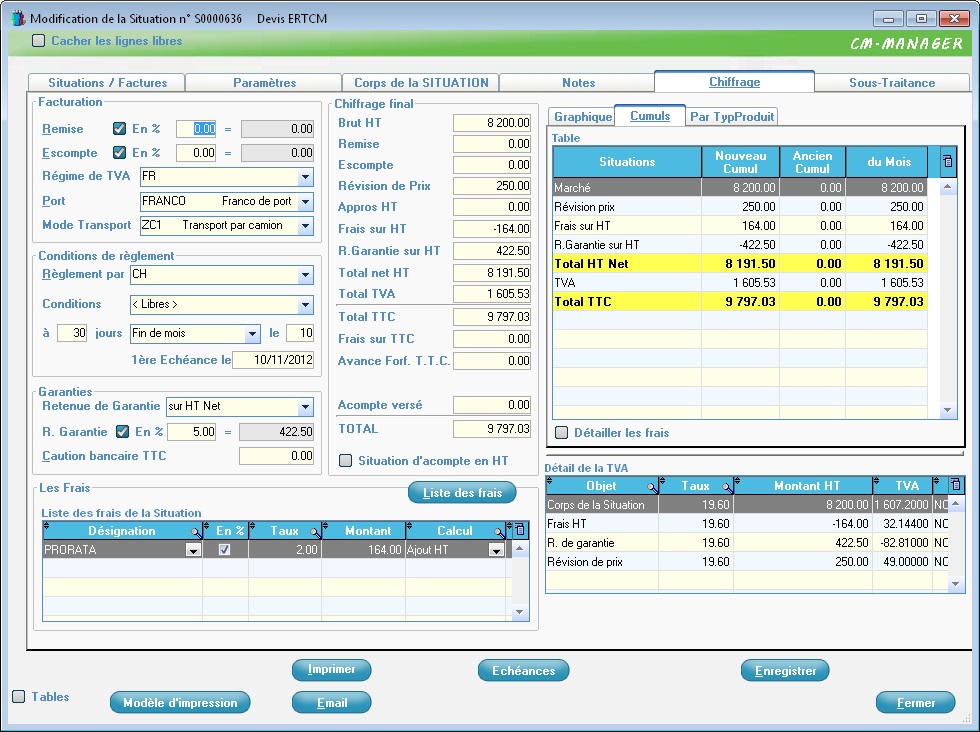Click search magnifier in Désignation column header
980x732 pixels.
[x=196, y=532]
